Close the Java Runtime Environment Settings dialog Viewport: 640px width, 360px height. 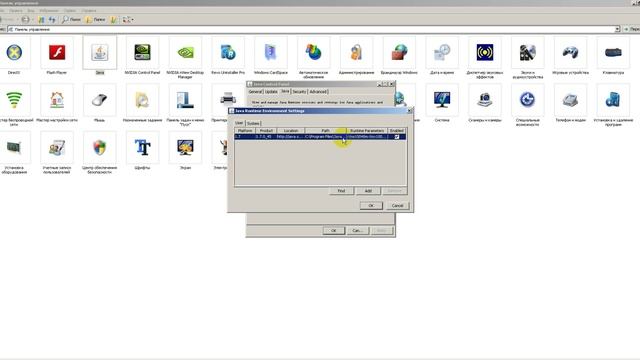pos(409,111)
